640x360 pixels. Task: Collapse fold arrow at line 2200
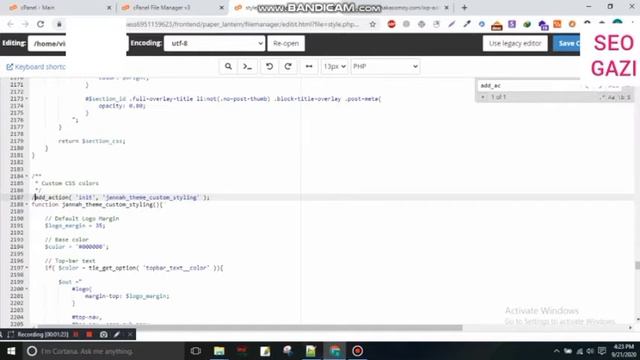27,289
